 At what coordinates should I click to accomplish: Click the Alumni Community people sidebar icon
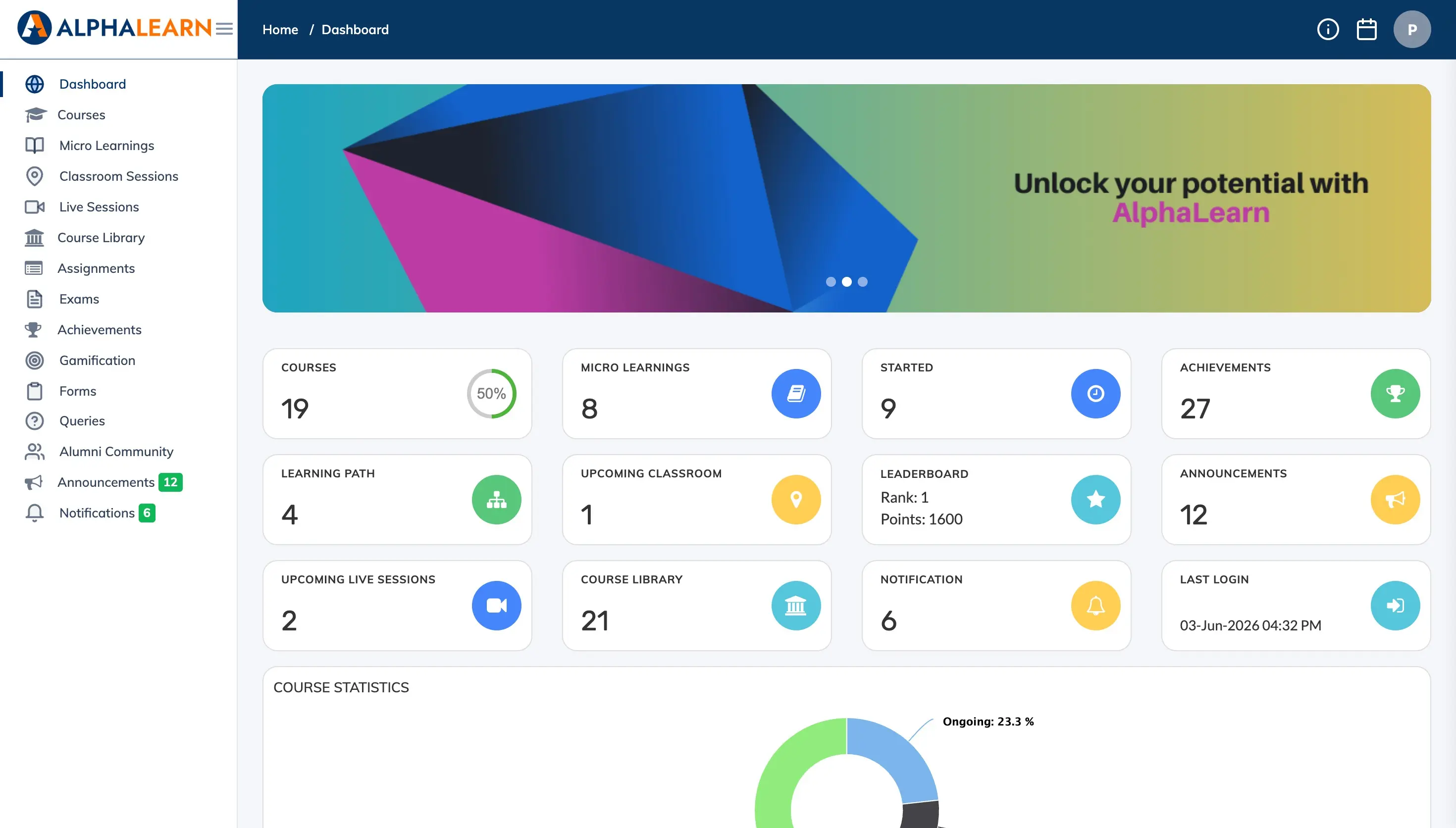pyautogui.click(x=35, y=452)
